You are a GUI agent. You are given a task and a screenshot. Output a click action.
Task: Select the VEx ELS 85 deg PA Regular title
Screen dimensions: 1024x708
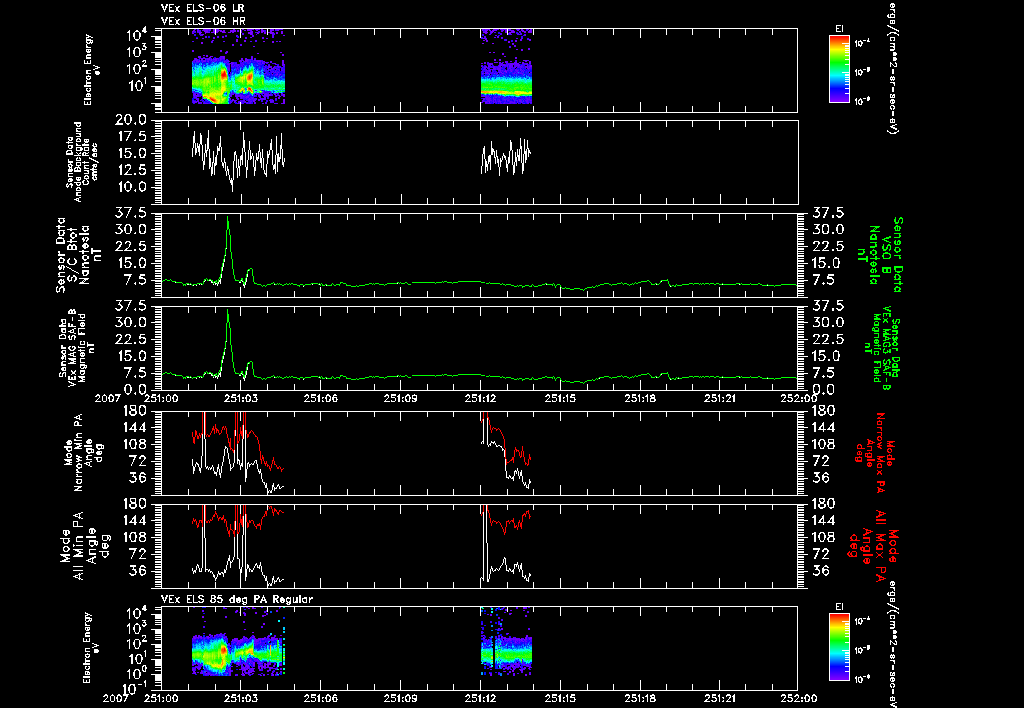237,599
